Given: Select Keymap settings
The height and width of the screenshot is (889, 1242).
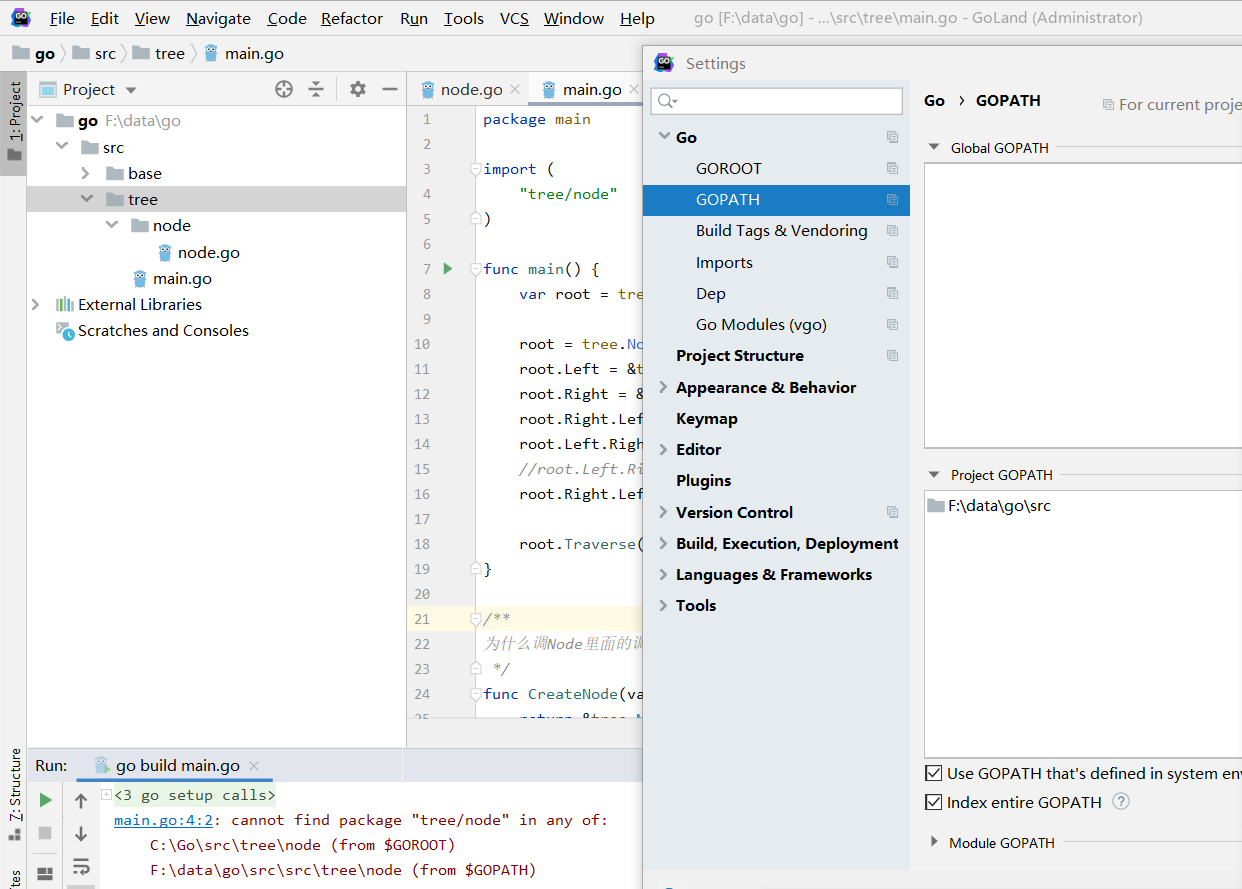Looking at the screenshot, I should [x=707, y=418].
